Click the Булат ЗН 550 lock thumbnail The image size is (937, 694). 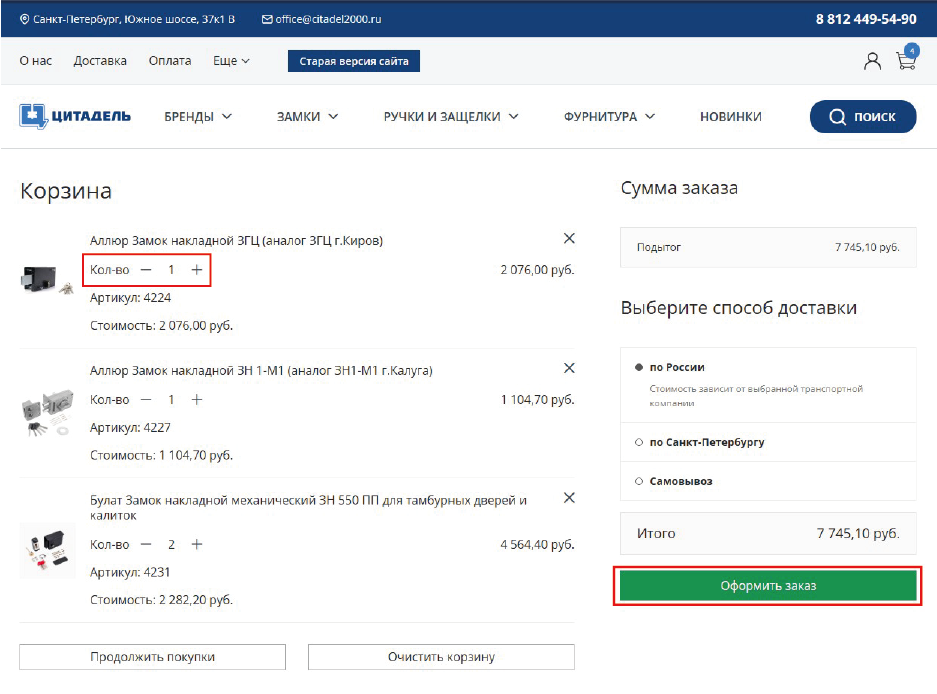(x=47, y=551)
